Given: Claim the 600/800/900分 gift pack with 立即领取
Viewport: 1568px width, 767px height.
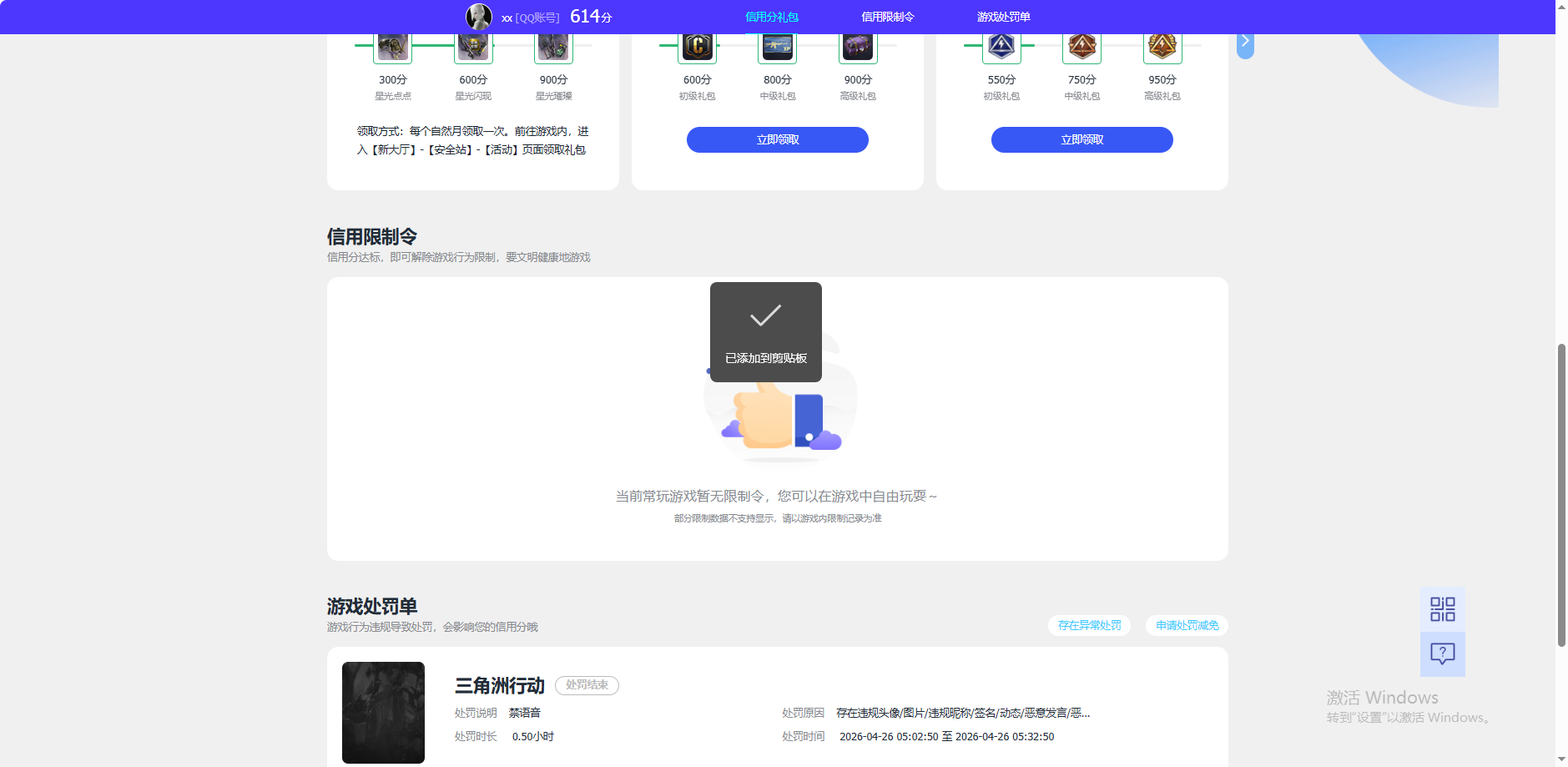Looking at the screenshot, I should tap(778, 139).
